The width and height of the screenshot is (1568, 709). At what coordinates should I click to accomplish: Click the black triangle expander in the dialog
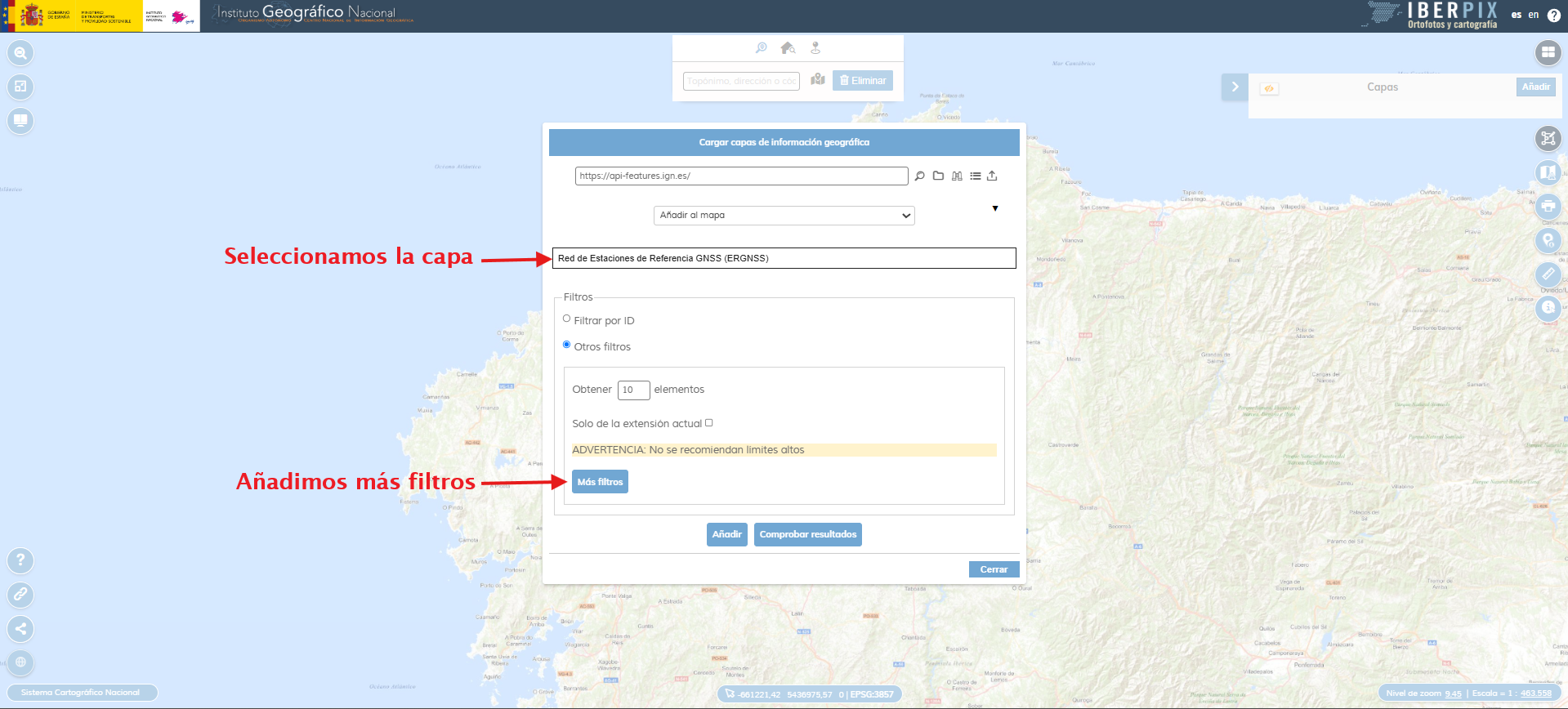[x=994, y=208]
